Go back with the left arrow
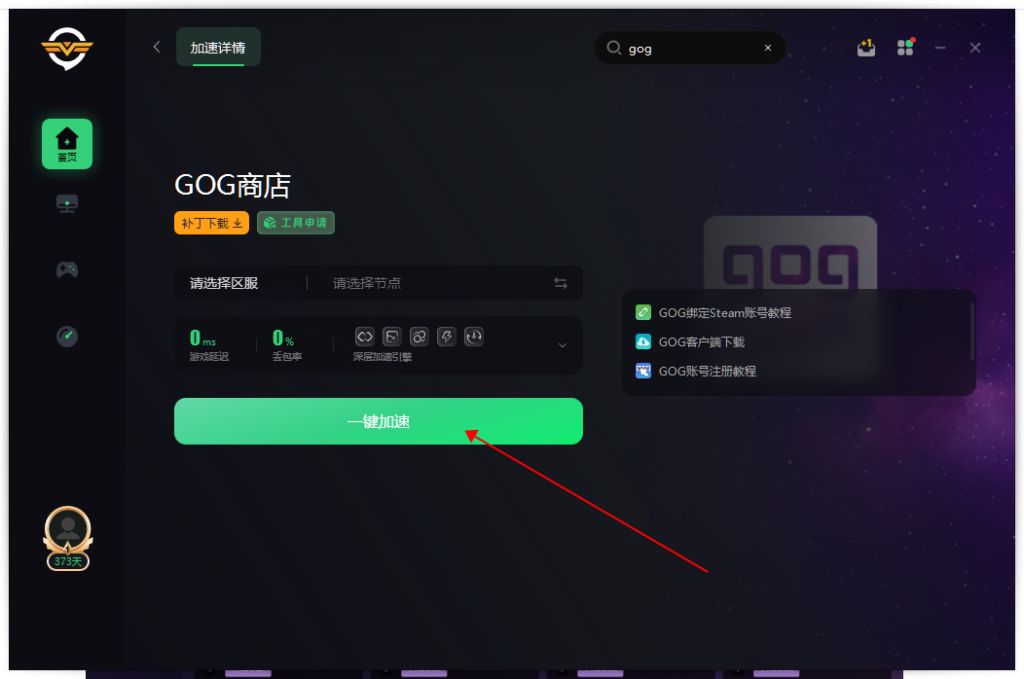Screen dimensions: 1024x679 point(157,47)
